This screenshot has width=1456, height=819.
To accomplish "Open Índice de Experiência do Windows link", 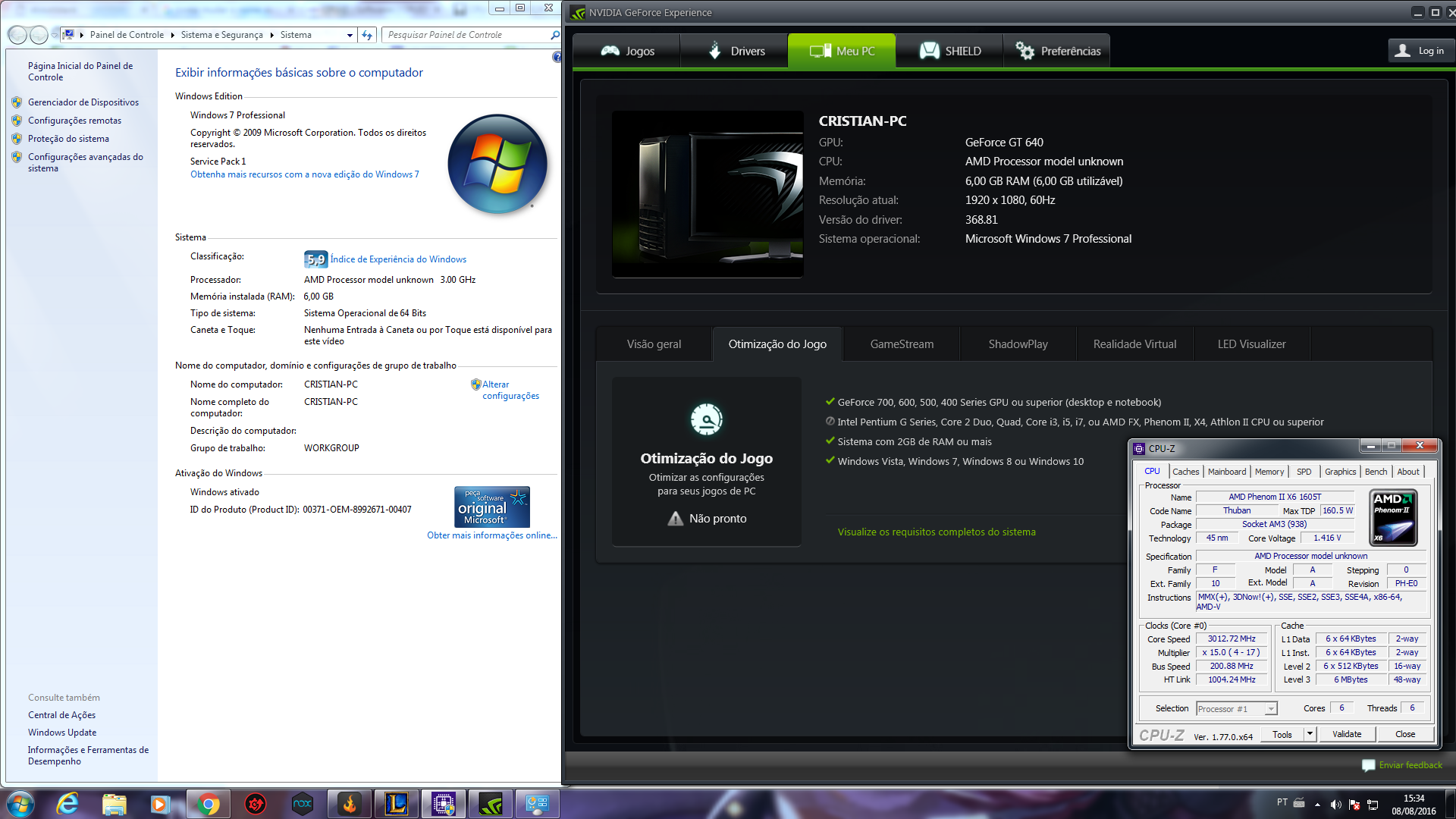I will pyautogui.click(x=398, y=259).
